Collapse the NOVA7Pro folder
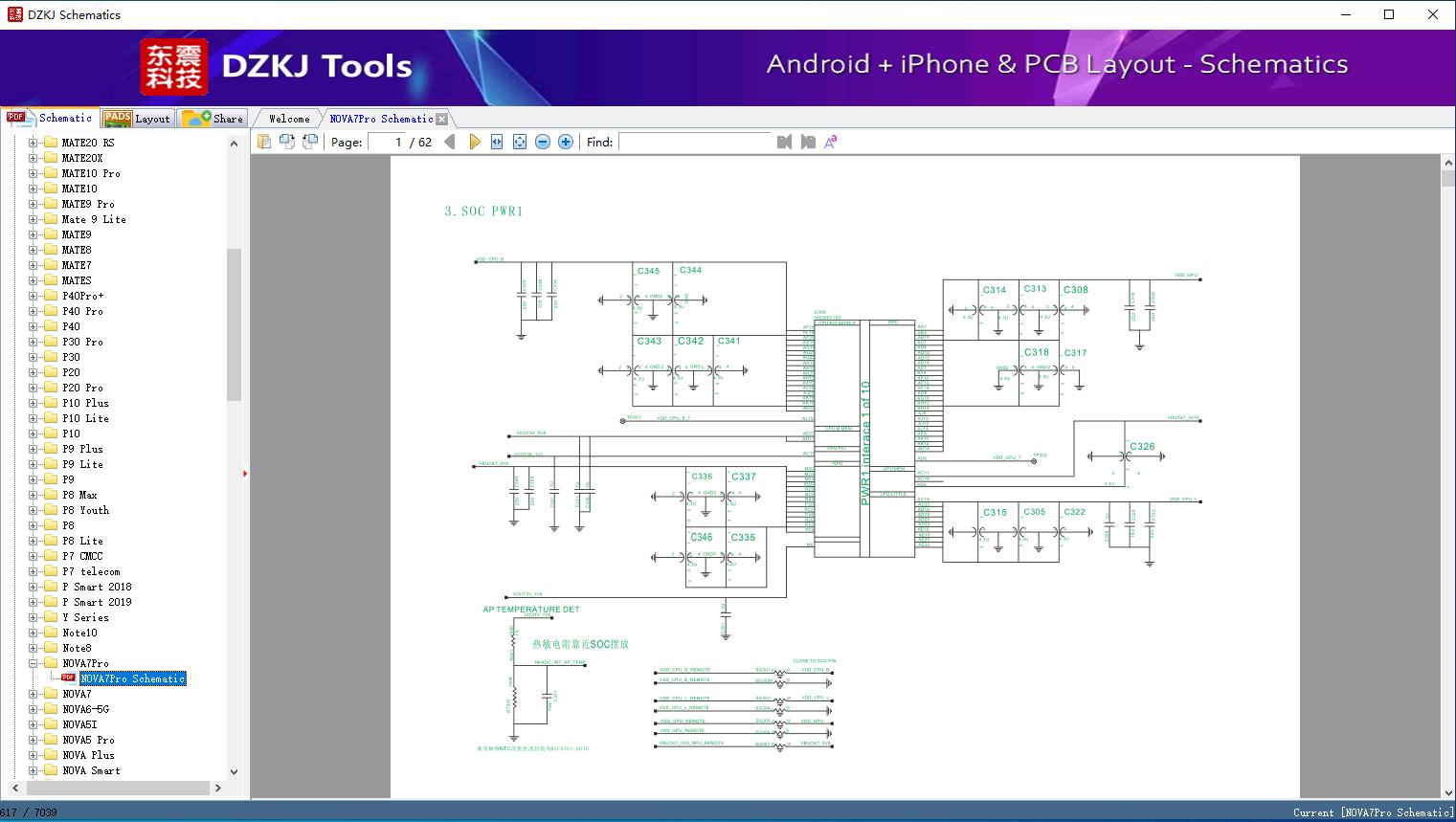 [x=33, y=663]
